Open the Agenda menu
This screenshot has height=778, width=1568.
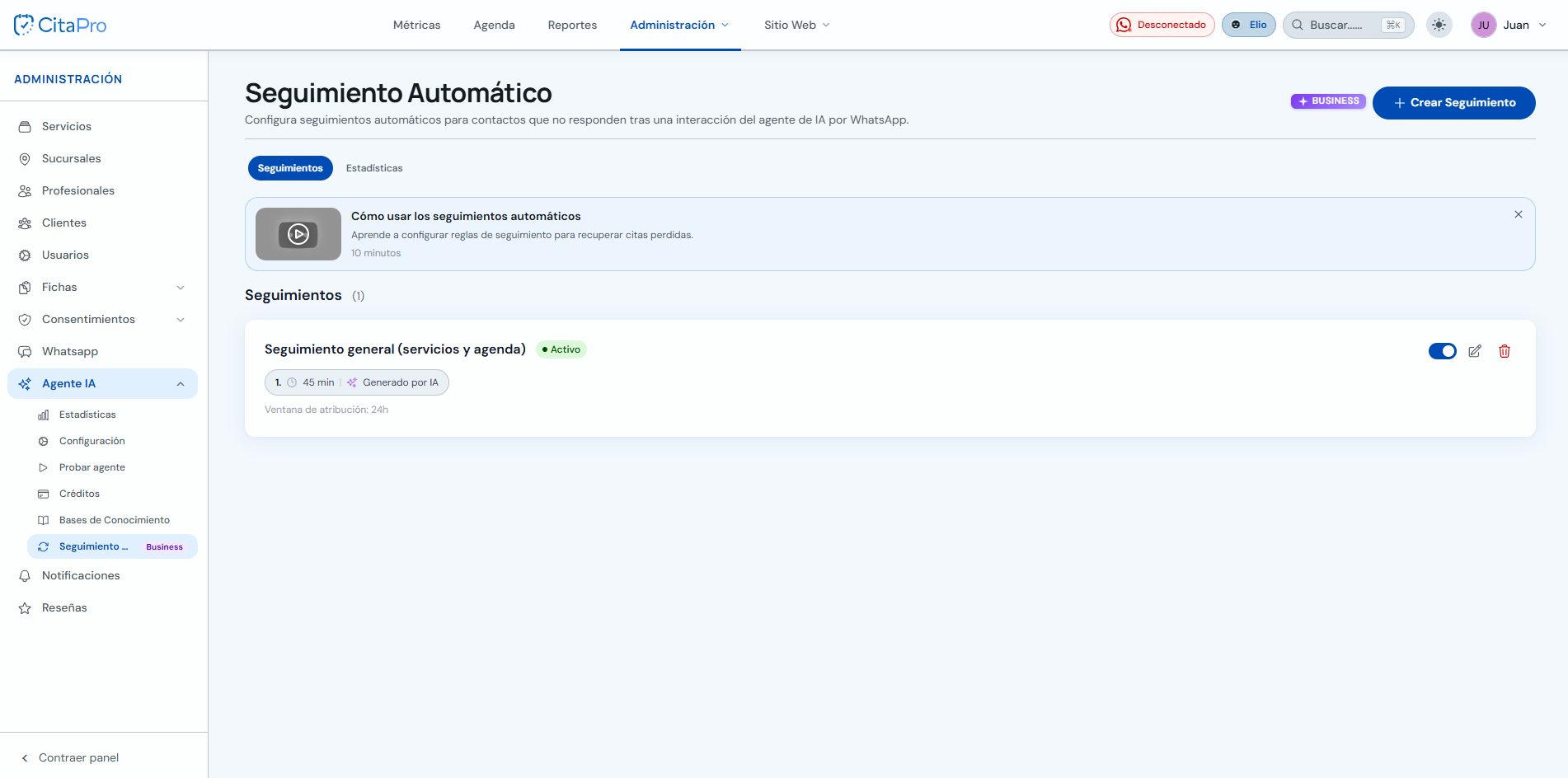point(494,25)
